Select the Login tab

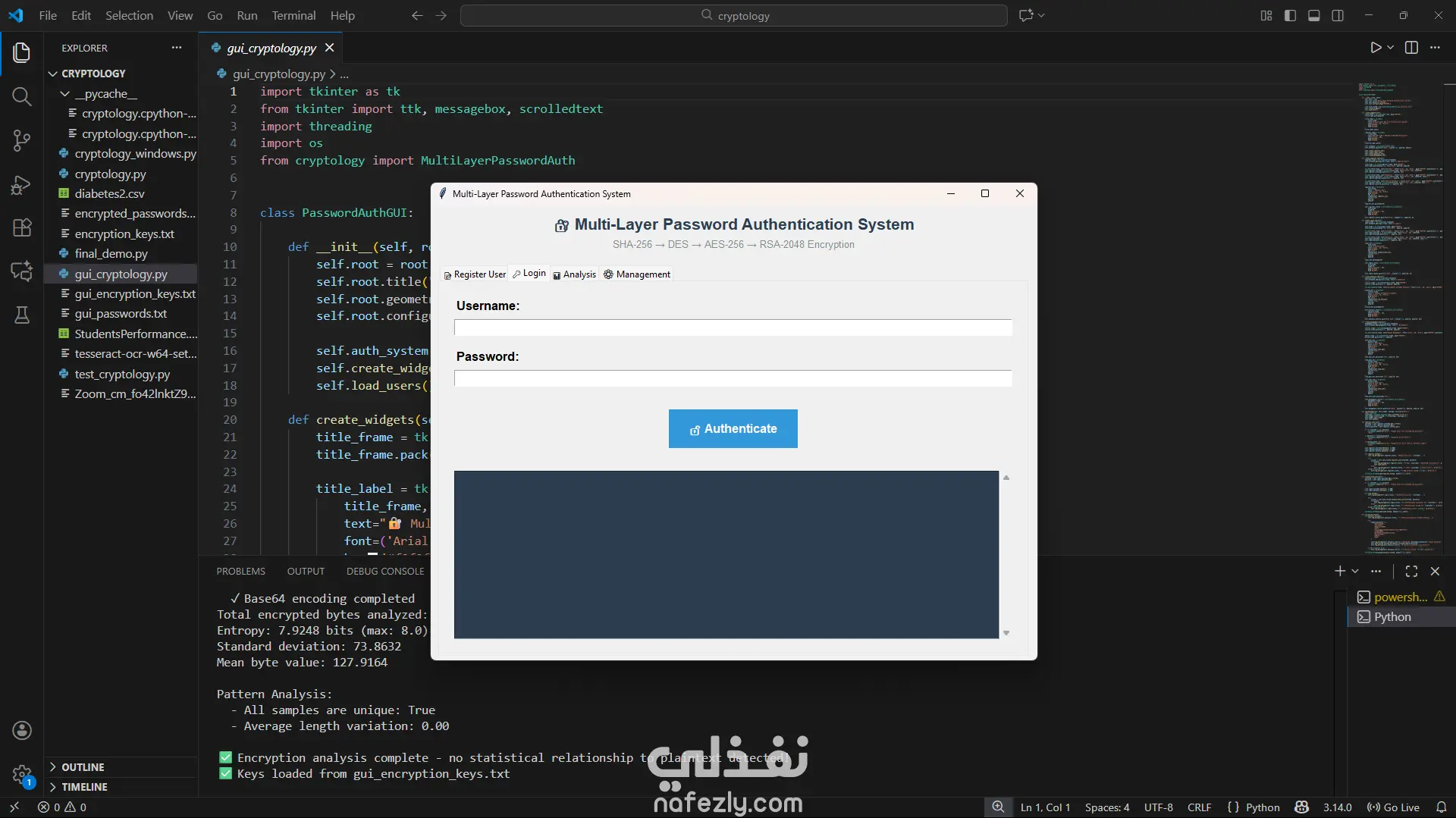pos(529,273)
